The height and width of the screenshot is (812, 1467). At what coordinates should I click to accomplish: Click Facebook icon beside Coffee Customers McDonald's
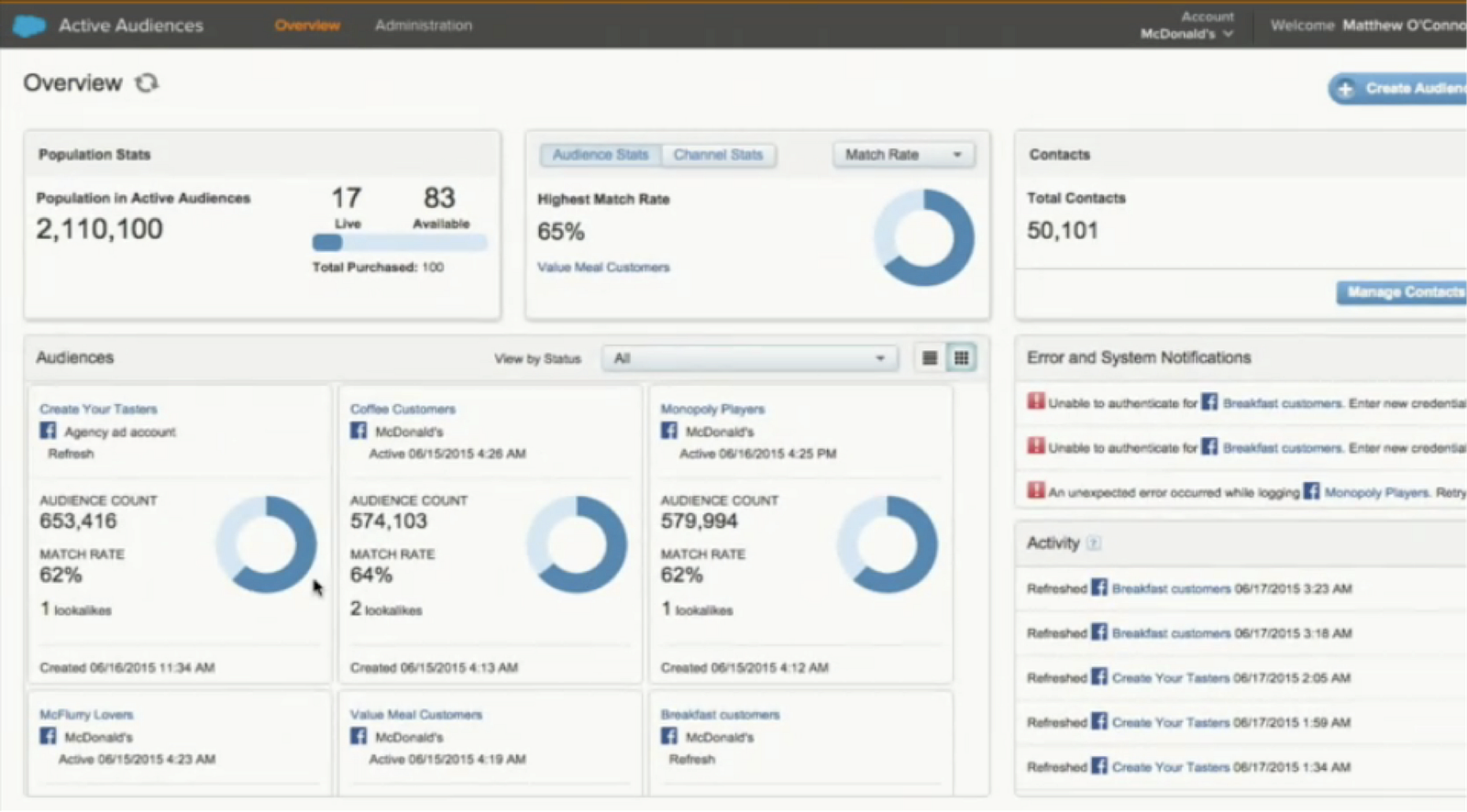358,431
